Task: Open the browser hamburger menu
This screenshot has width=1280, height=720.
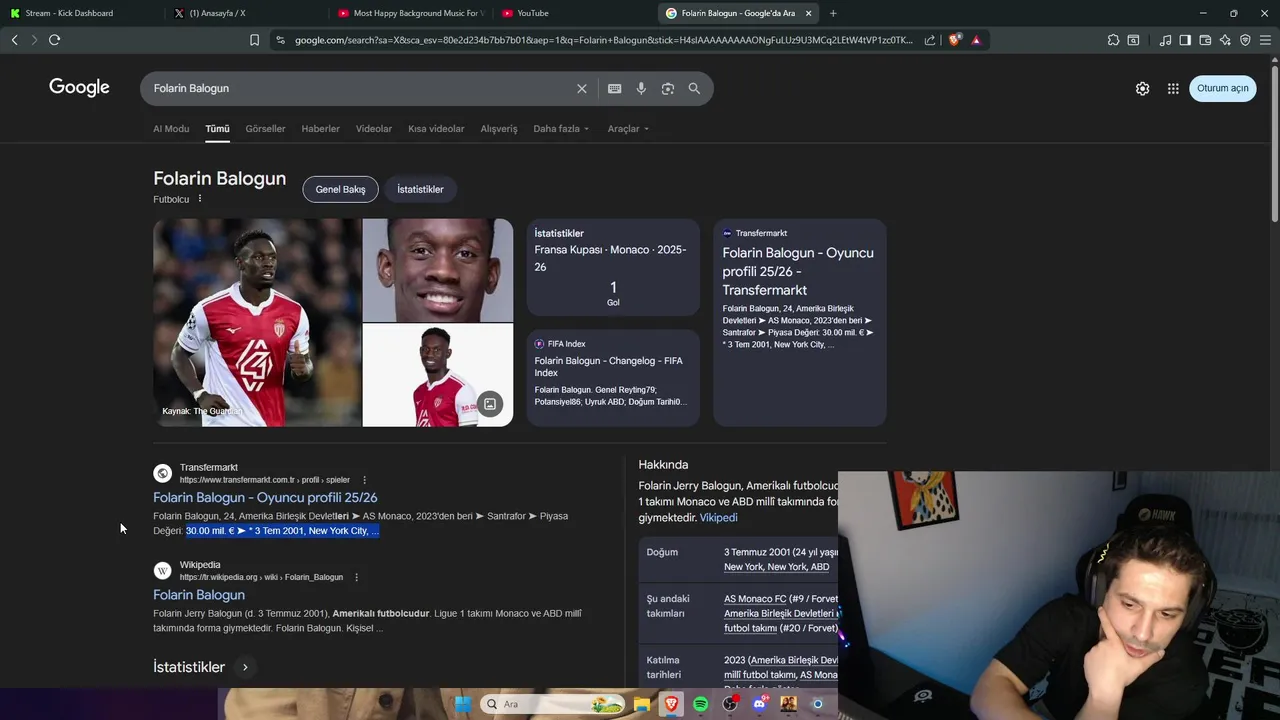Action: (x=1266, y=40)
